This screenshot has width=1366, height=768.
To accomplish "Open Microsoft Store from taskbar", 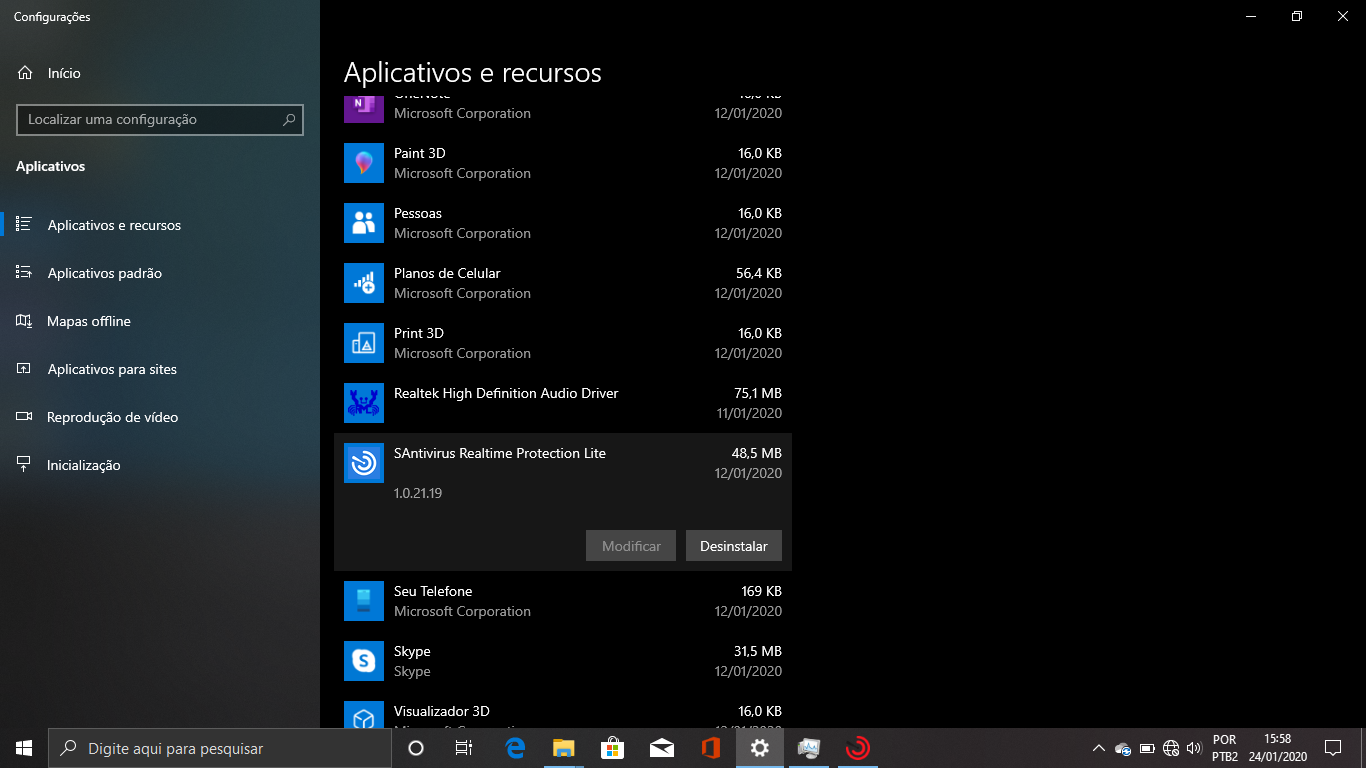I will pos(613,748).
